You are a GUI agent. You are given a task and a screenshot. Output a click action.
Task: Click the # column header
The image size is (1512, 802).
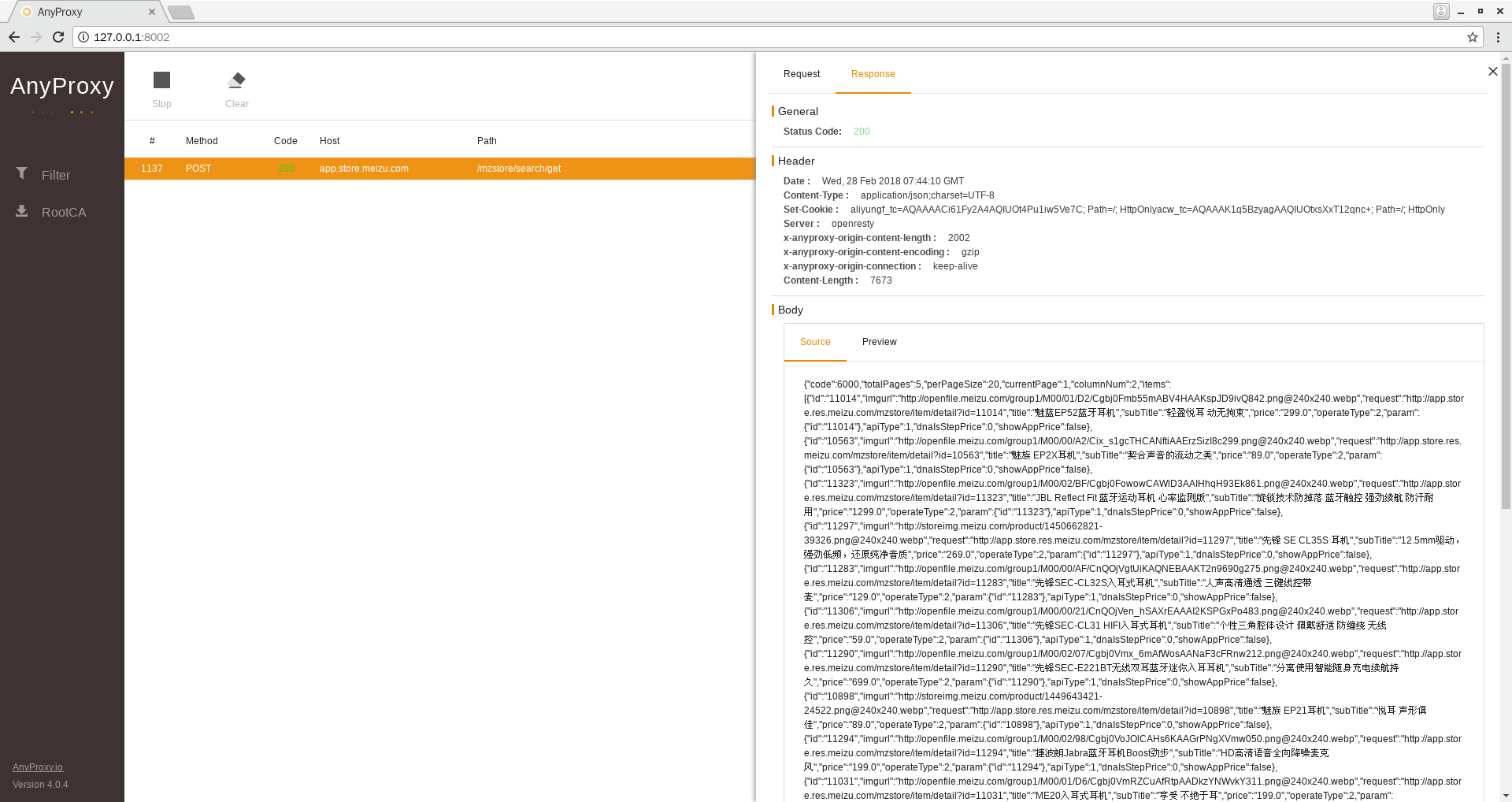pos(152,141)
